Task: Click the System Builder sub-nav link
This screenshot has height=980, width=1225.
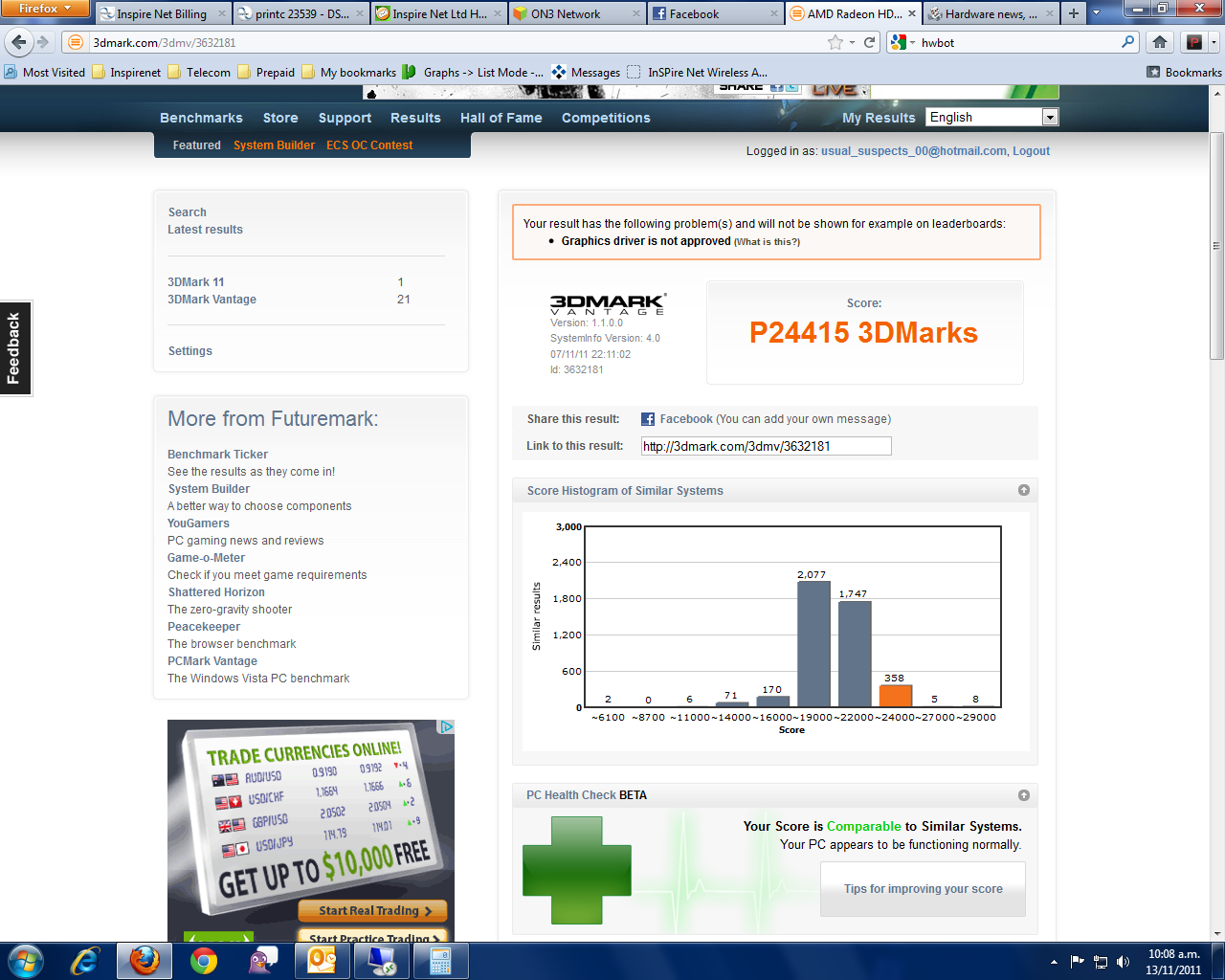Action: [274, 145]
